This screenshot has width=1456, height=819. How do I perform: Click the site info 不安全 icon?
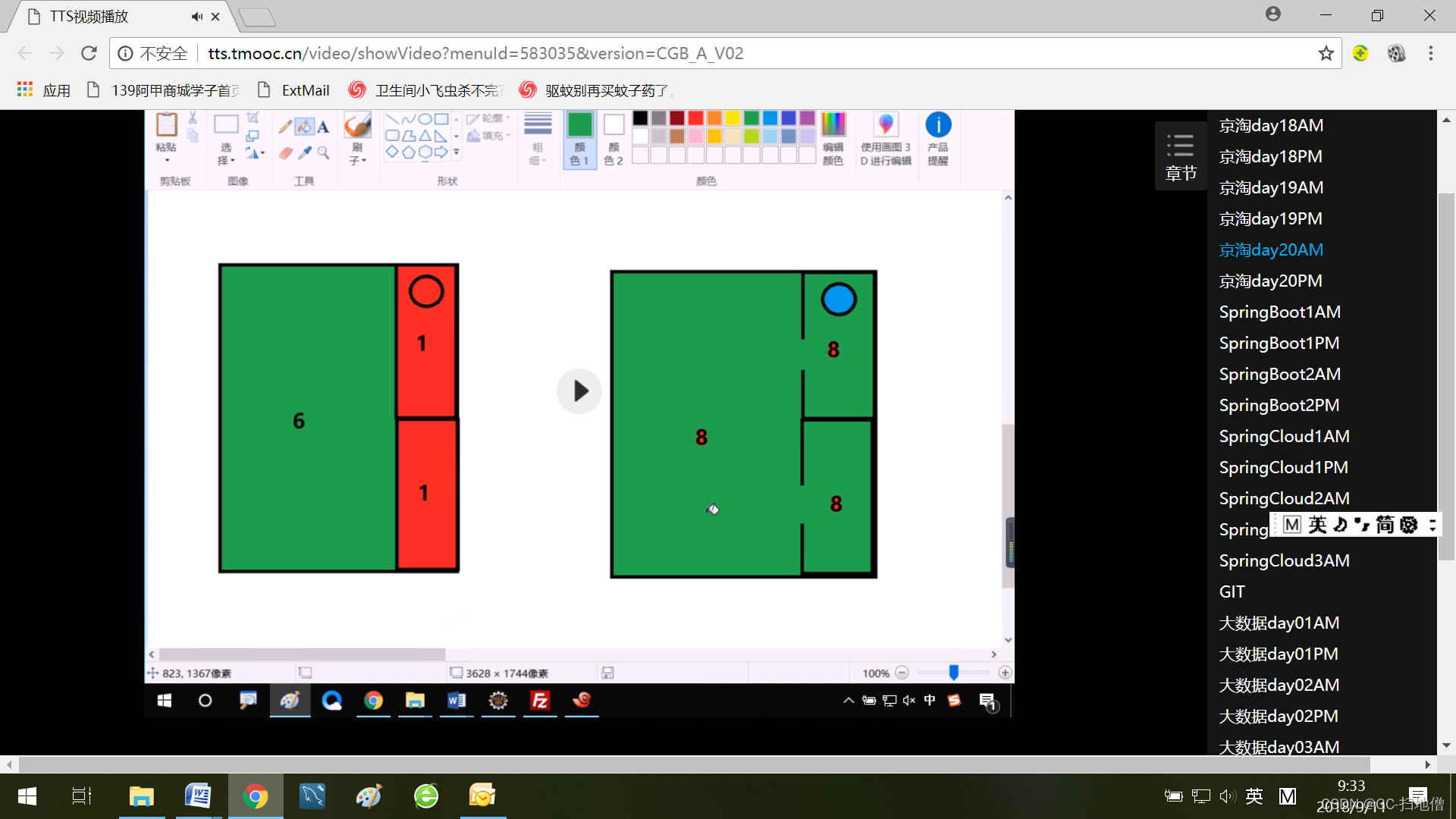click(x=126, y=54)
